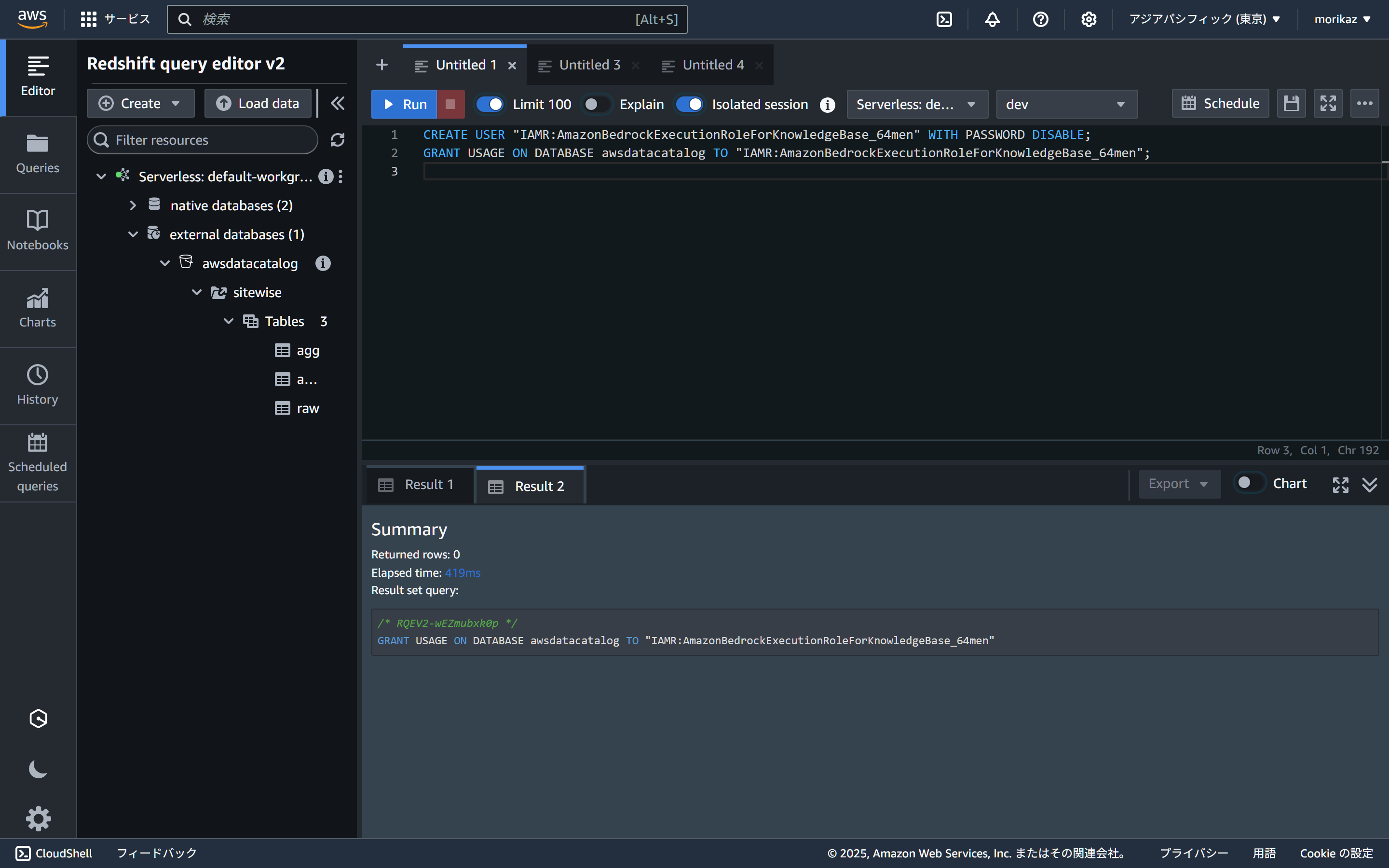Switch to the Untitled 3 tab
This screenshot has height=868, width=1389.
589,66
